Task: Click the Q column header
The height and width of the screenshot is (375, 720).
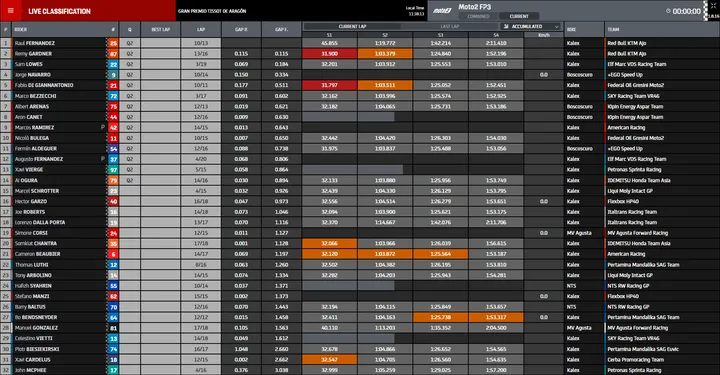Action: pos(129,29)
